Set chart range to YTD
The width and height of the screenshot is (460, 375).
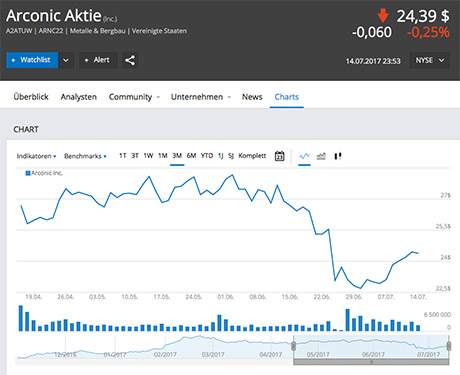pos(207,156)
